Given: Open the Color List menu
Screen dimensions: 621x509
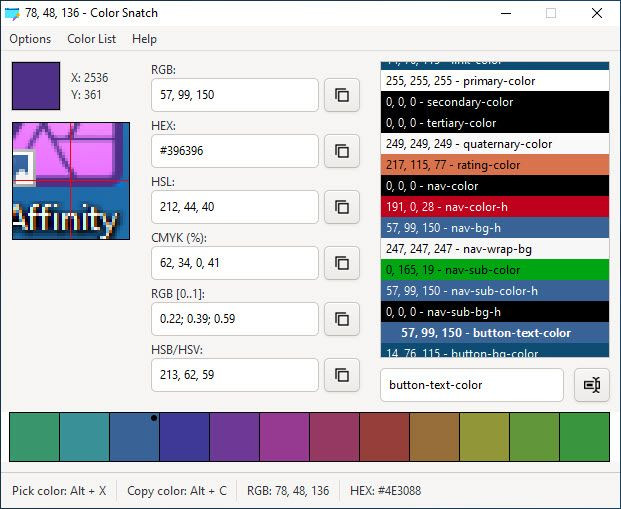Looking at the screenshot, I should [91, 39].
